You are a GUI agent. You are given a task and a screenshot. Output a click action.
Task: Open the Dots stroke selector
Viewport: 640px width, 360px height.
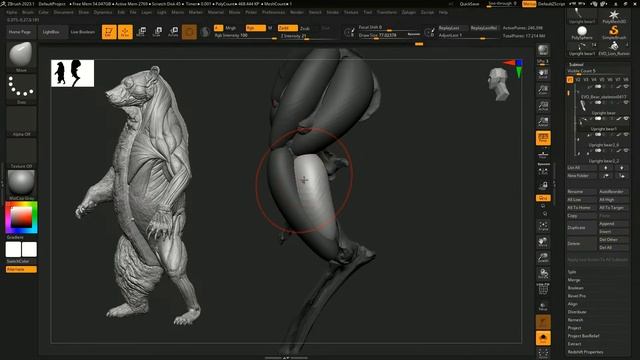click(21, 87)
